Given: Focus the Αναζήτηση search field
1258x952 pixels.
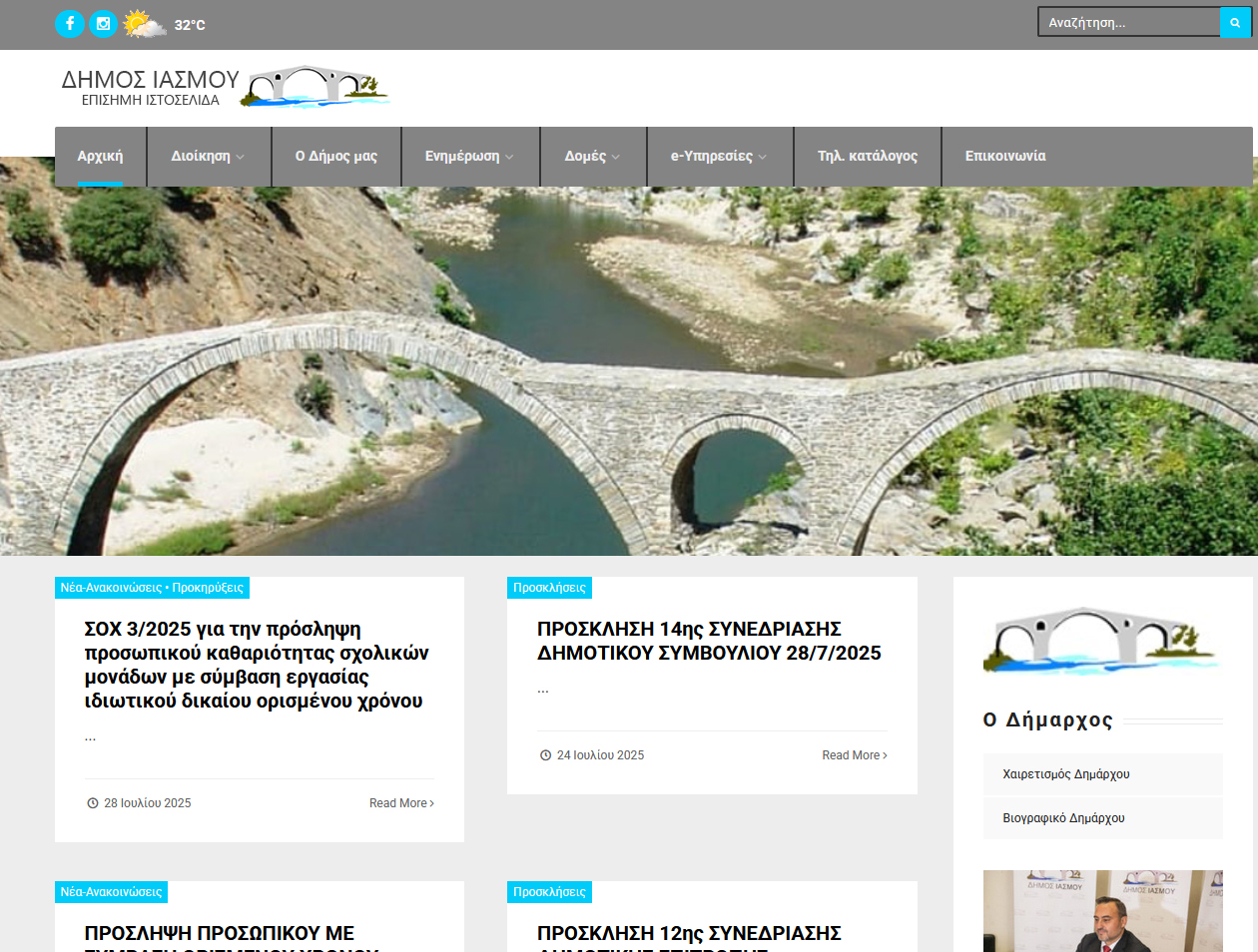Looking at the screenshot, I should (x=1129, y=22).
